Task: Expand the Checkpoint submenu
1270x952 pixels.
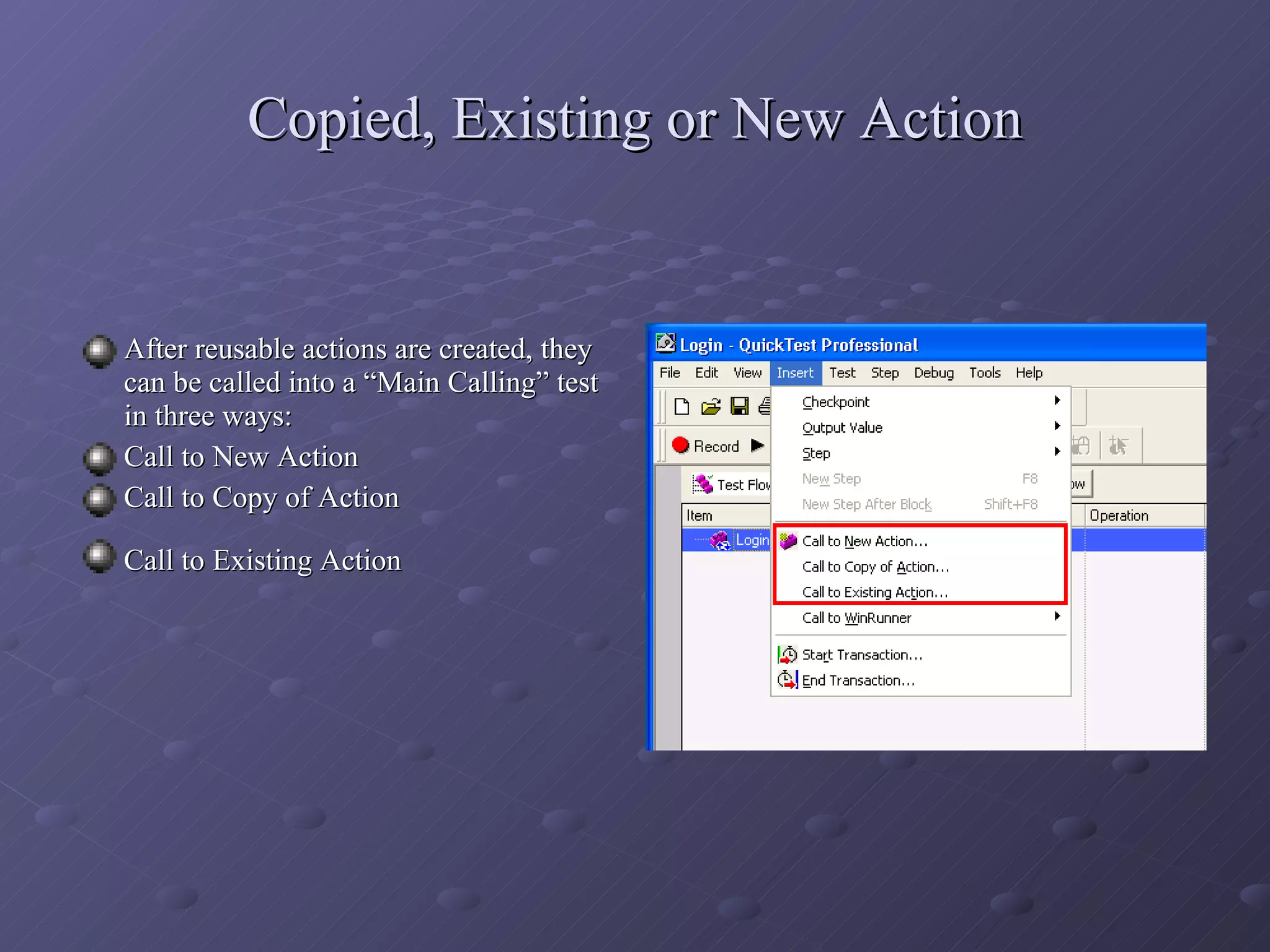Action: click(x=921, y=402)
